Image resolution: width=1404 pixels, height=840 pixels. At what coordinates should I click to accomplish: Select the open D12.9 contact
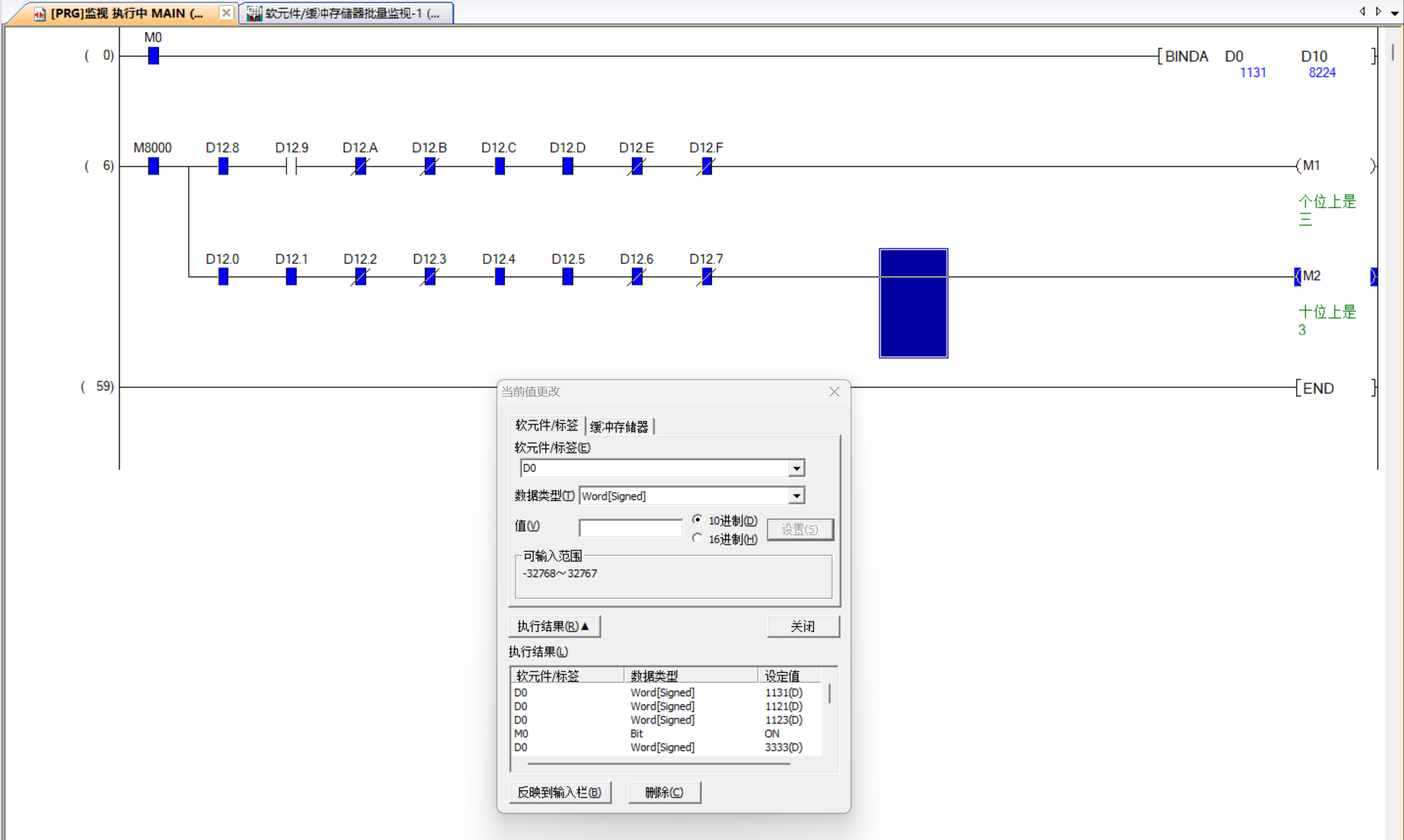291,167
